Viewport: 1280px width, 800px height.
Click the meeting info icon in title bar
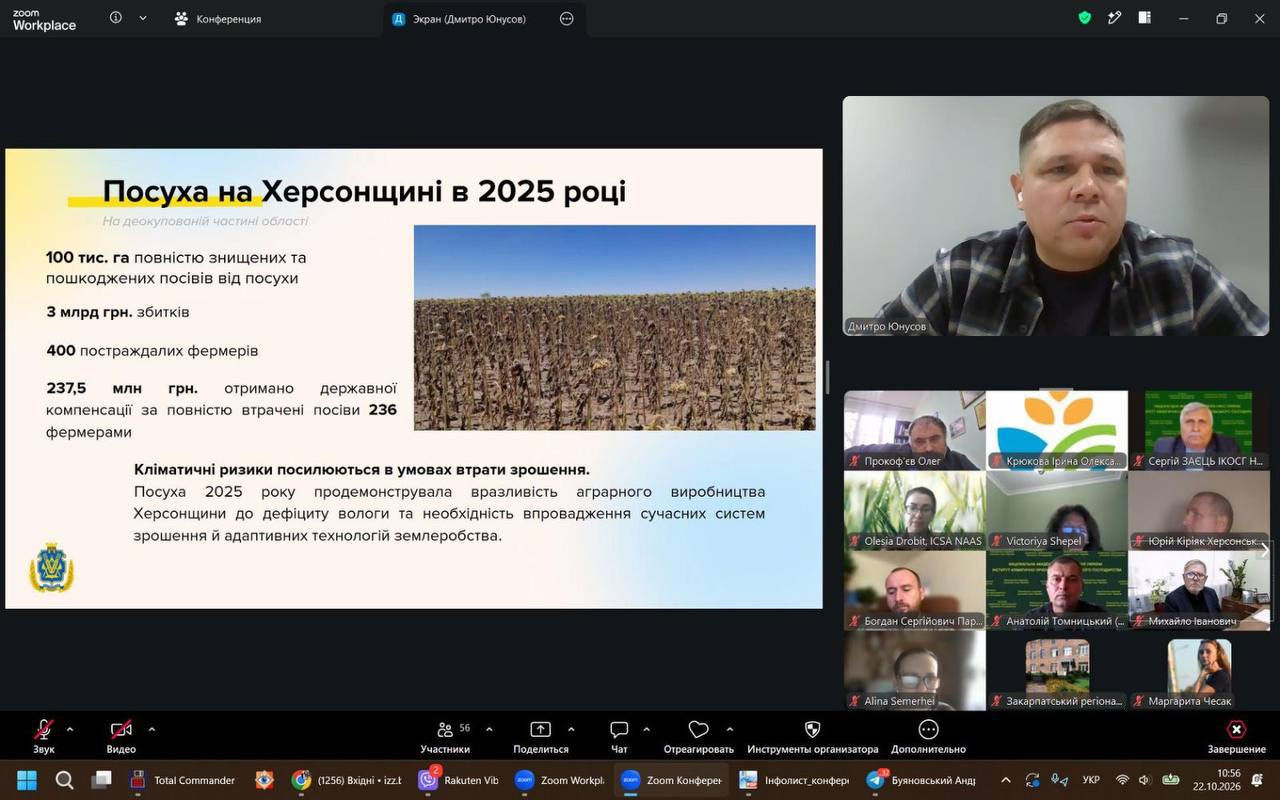(116, 18)
